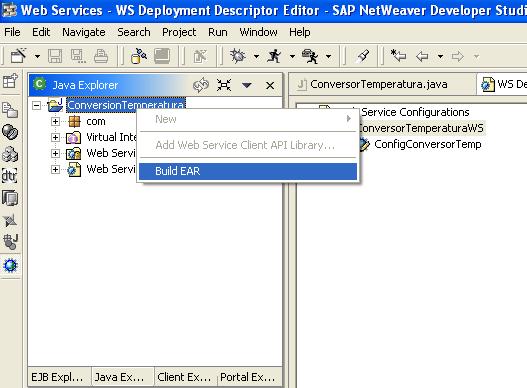Viewport: 527px width, 388px height.
Task: Select the com package item
Action: [96, 121]
